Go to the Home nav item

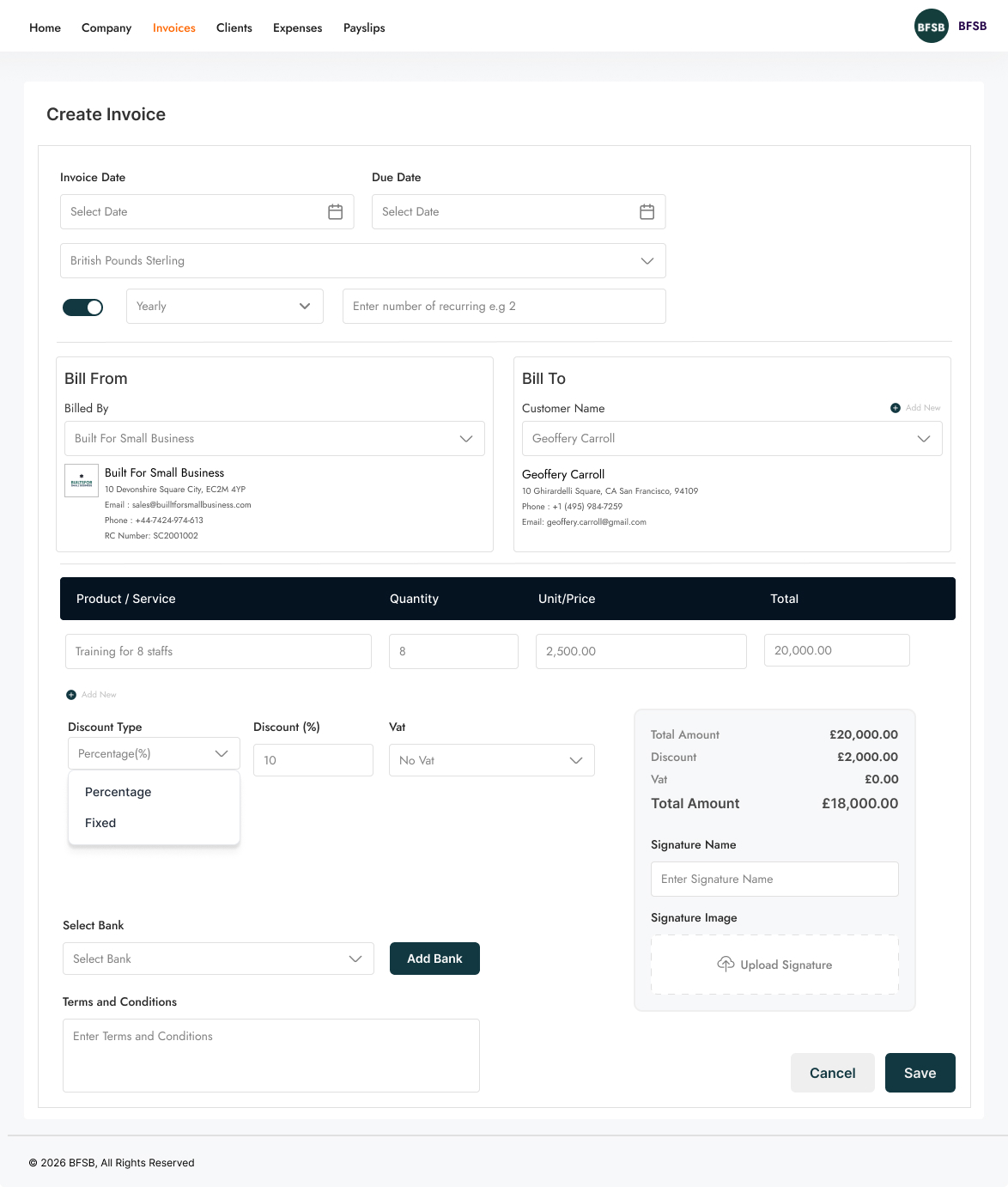click(46, 27)
